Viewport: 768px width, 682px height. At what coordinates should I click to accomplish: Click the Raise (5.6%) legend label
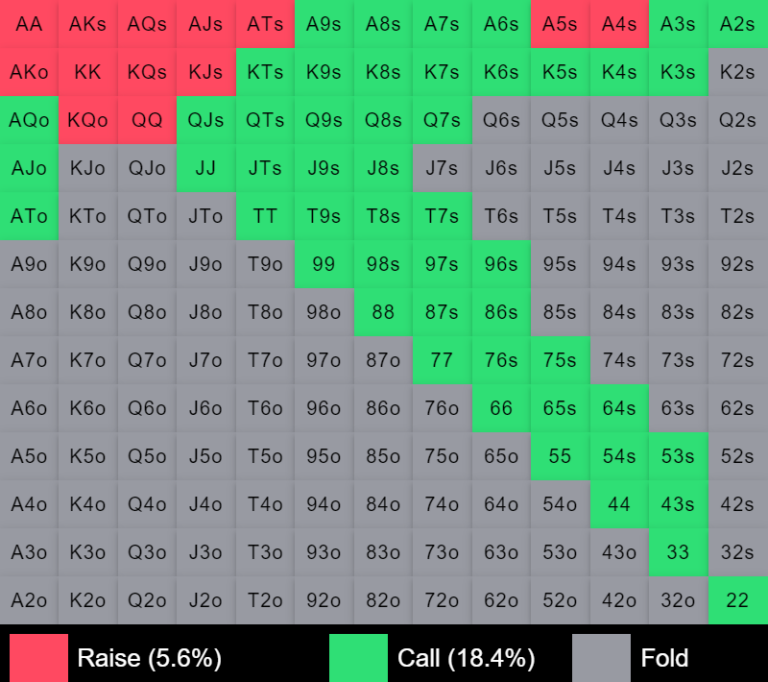tap(149, 658)
